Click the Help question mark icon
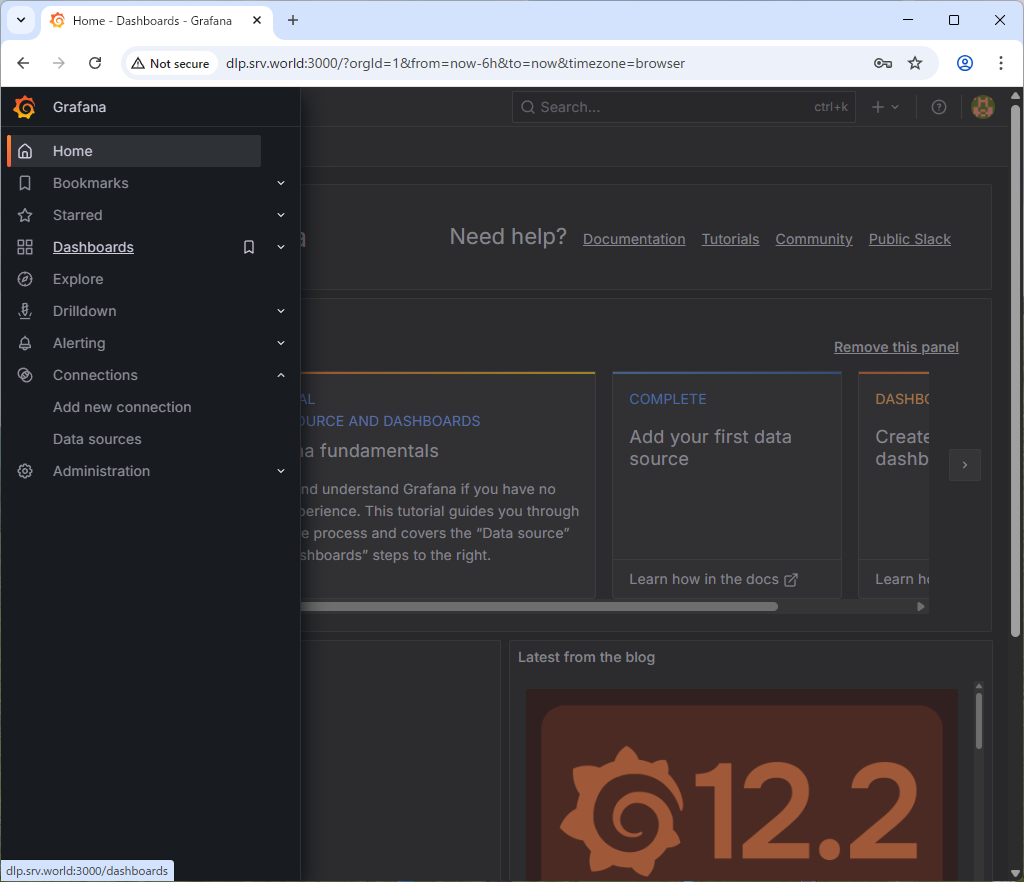This screenshot has height=882, width=1024. (938, 107)
